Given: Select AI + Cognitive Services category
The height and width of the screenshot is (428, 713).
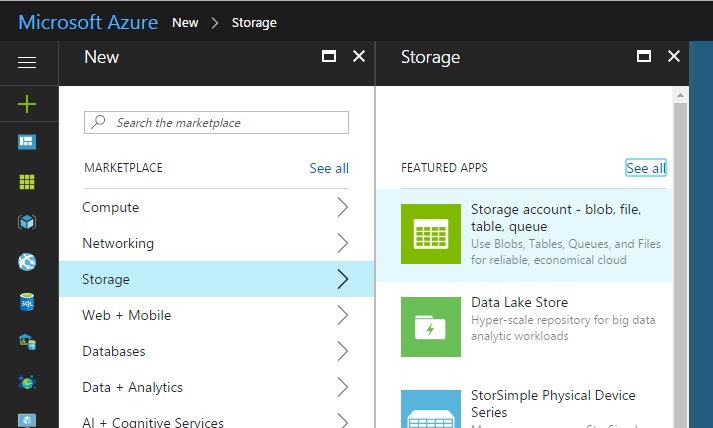Looking at the screenshot, I should point(216,417).
